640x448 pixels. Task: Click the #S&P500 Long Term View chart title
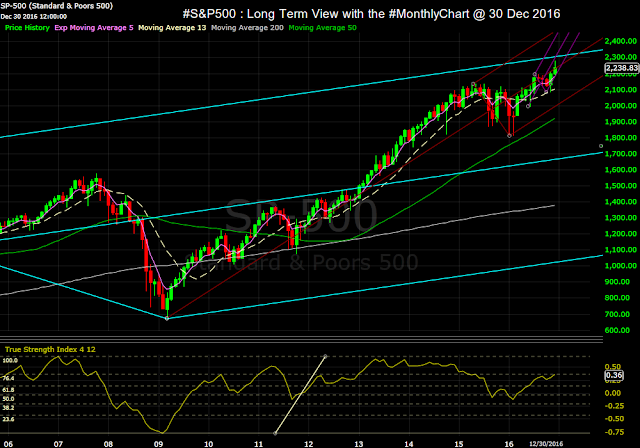point(371,14)
